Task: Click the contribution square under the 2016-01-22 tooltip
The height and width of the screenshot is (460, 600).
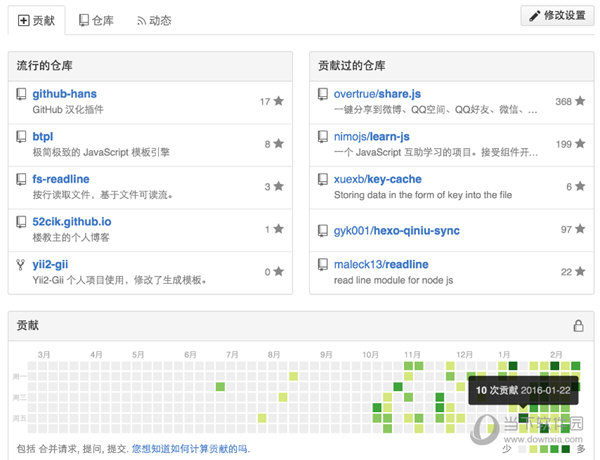Action: click(x=523, y=419)
